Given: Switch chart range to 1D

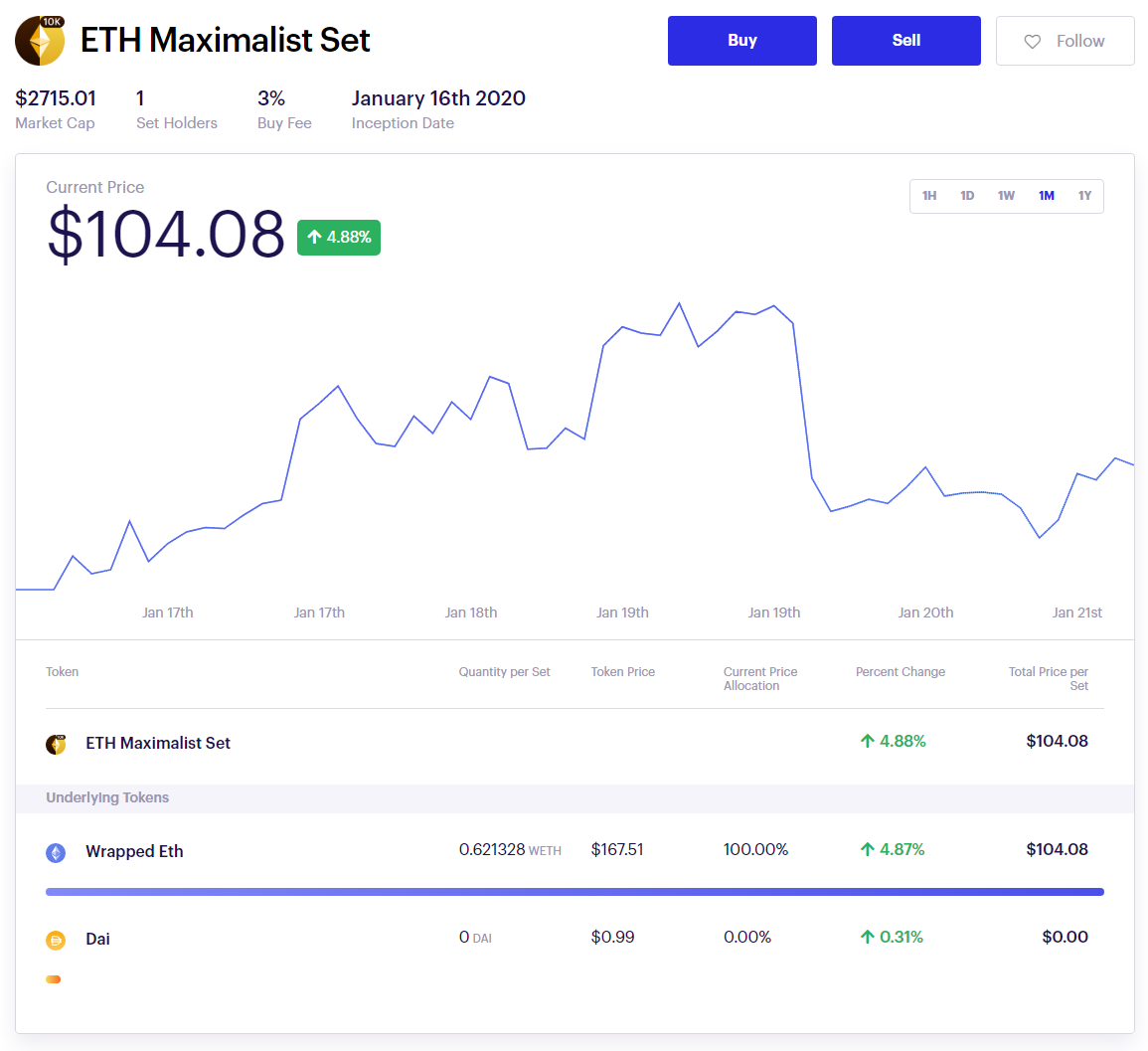Looking at the screenshot, I should (x=967, y=196).
